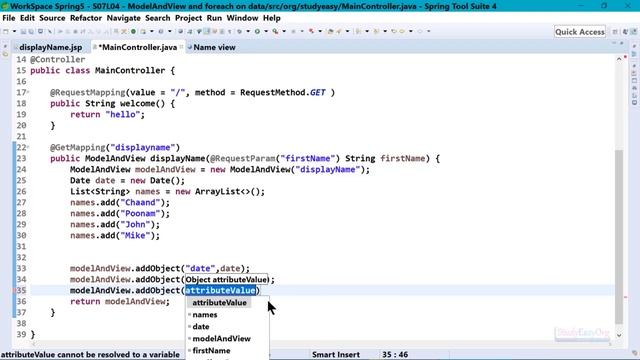Click the Open Perspective icon beside Quick Access
The height and width of the screenshot is (360, 640).
coord(615,32)
